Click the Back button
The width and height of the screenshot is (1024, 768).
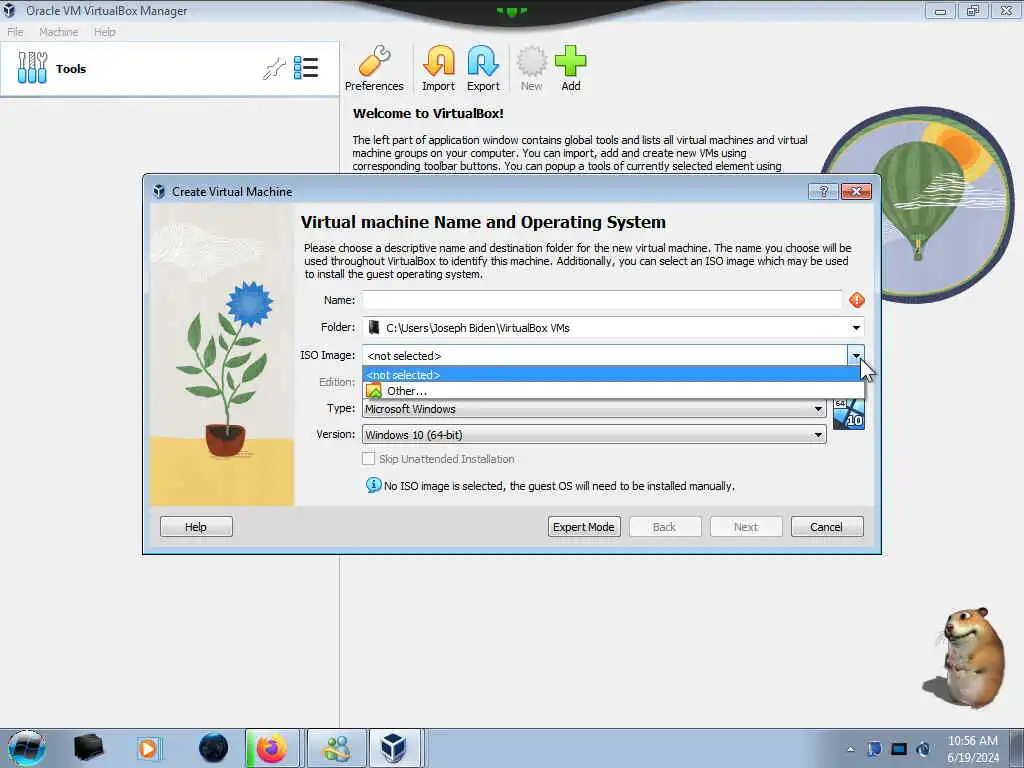point(665,527)
